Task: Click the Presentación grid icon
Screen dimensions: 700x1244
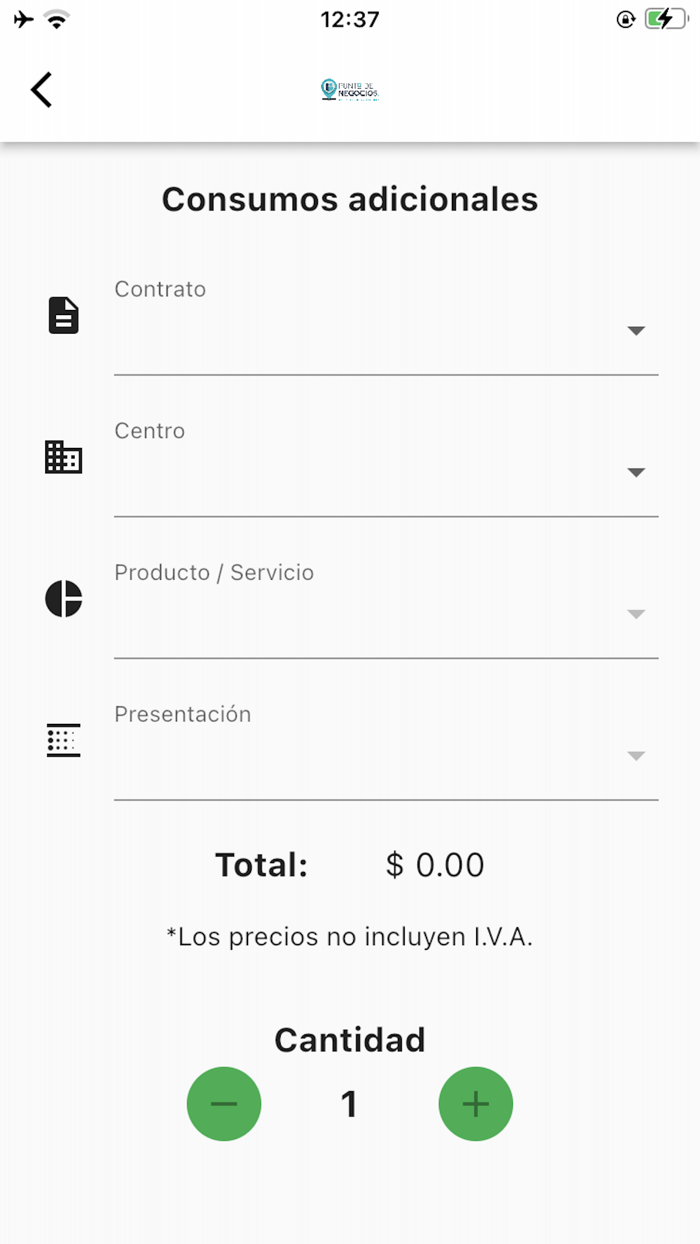Action: tap(62, 740)
